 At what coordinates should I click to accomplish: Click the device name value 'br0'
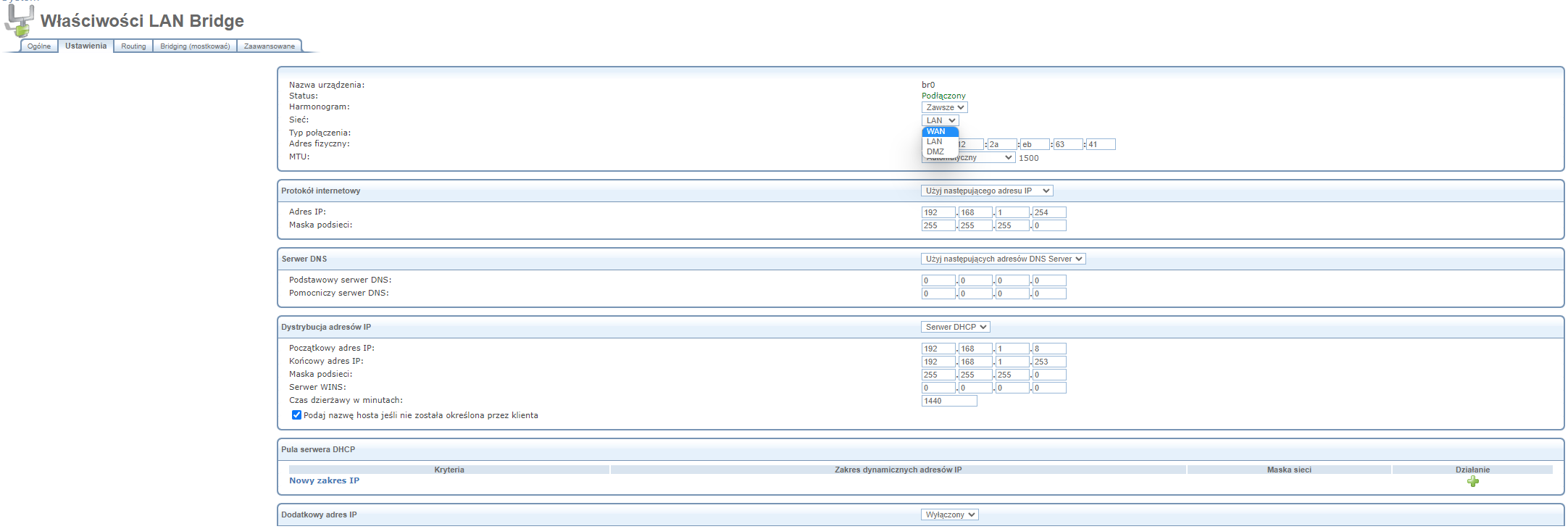pos(928,85)
